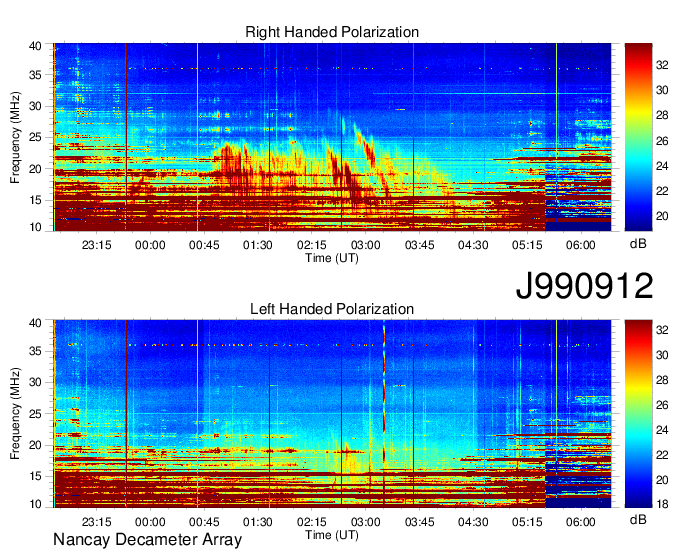Viewport: 680px width, 552px height.
Task: Click "02:15" time tick on left-handed plot
Action: pos(312,522)
